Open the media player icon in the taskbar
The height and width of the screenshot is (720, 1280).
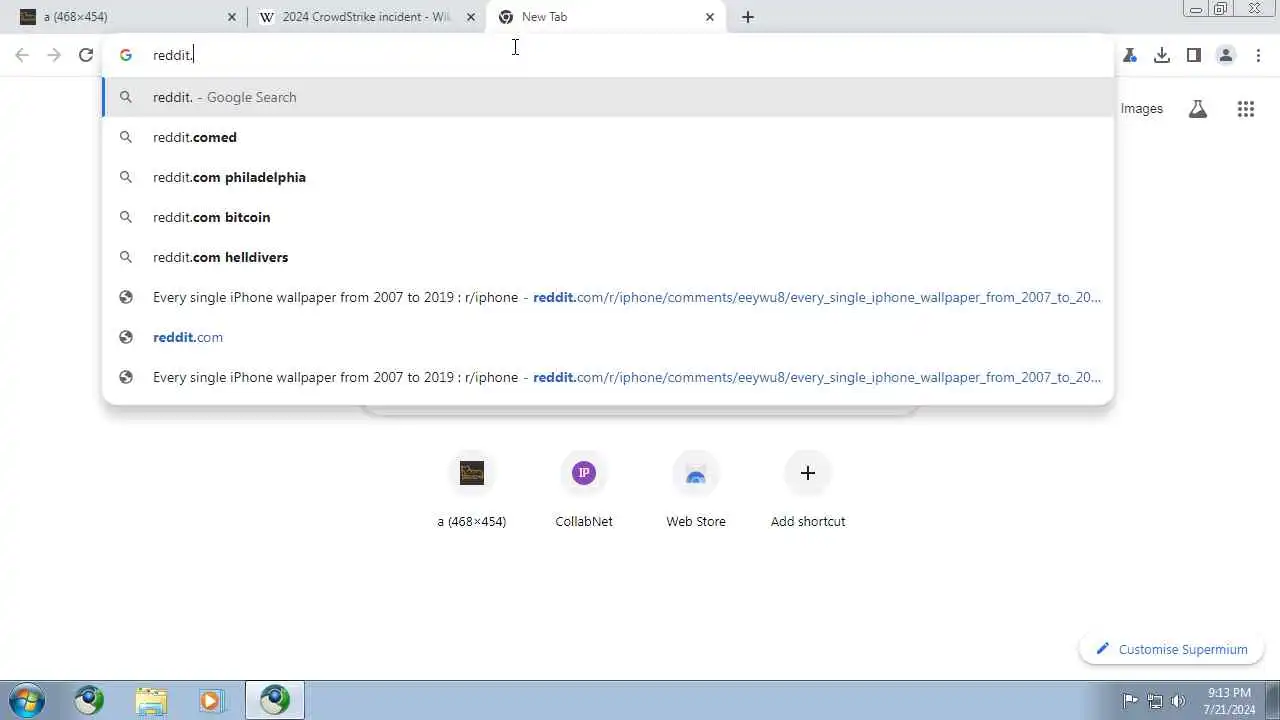click(211, 700)
